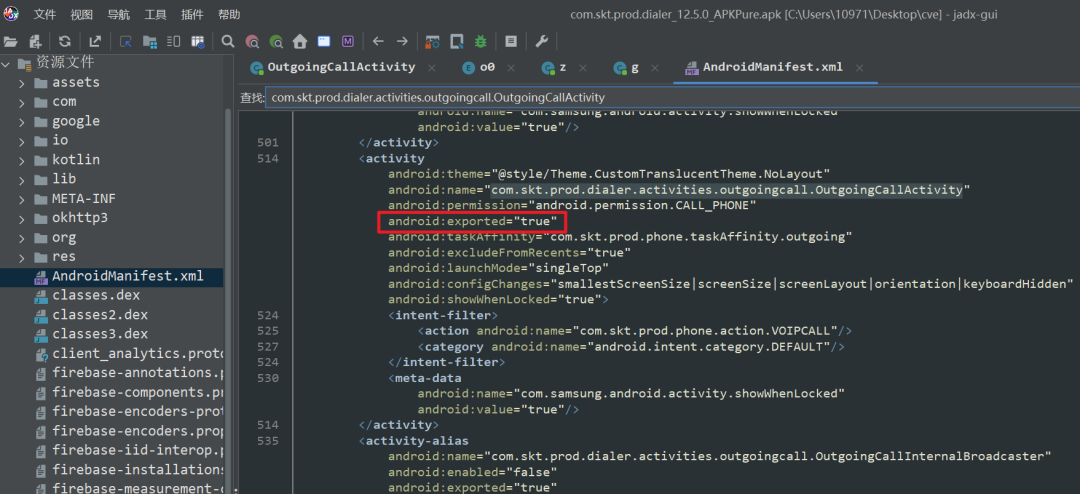1080x494 pixels.
Task: Expand the lib folder
Action: coord(22,180)
